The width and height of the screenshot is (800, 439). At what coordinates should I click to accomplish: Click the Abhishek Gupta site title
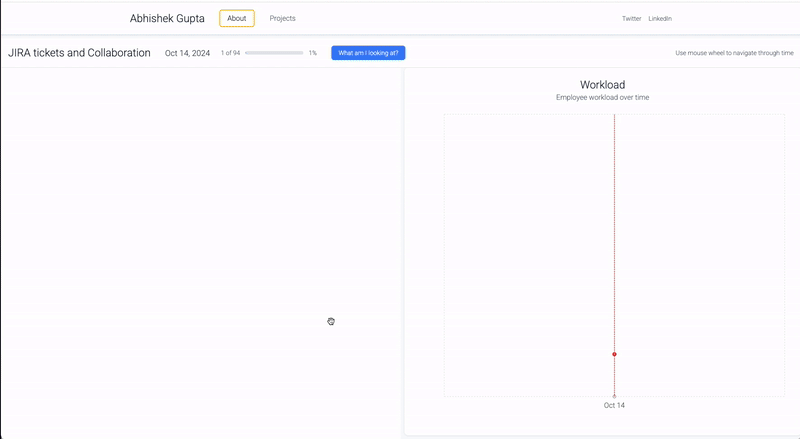[167, 19]
